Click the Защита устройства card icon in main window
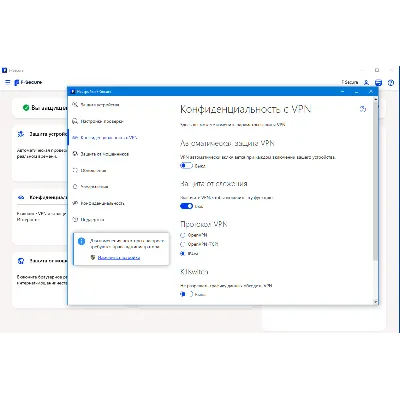Image resolution: width=400 pixels, height=400 pixels. (x=21, y=134)
